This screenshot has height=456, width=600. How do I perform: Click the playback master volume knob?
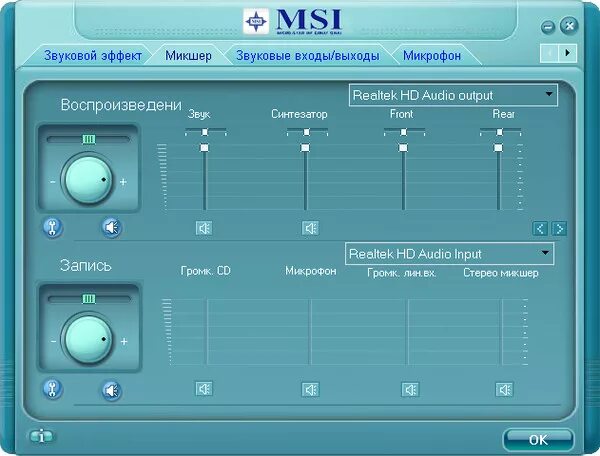(x=88, y=180)
